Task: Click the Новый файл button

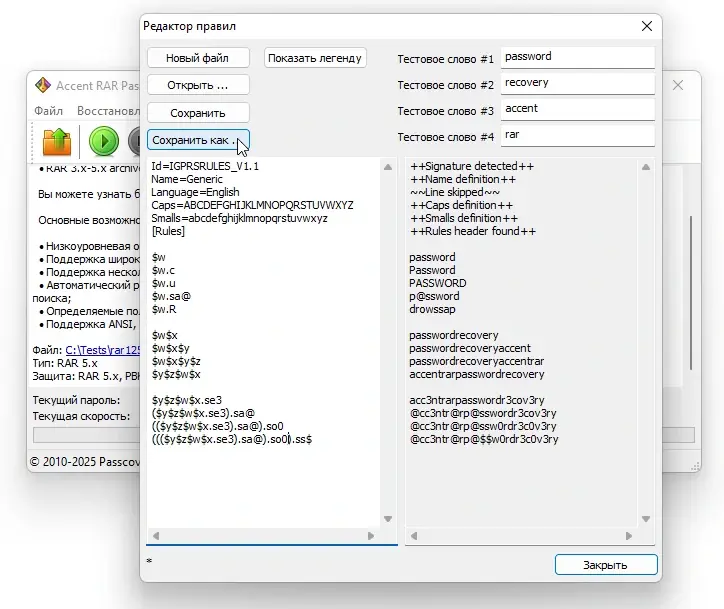Action: [x=197, y=58]
